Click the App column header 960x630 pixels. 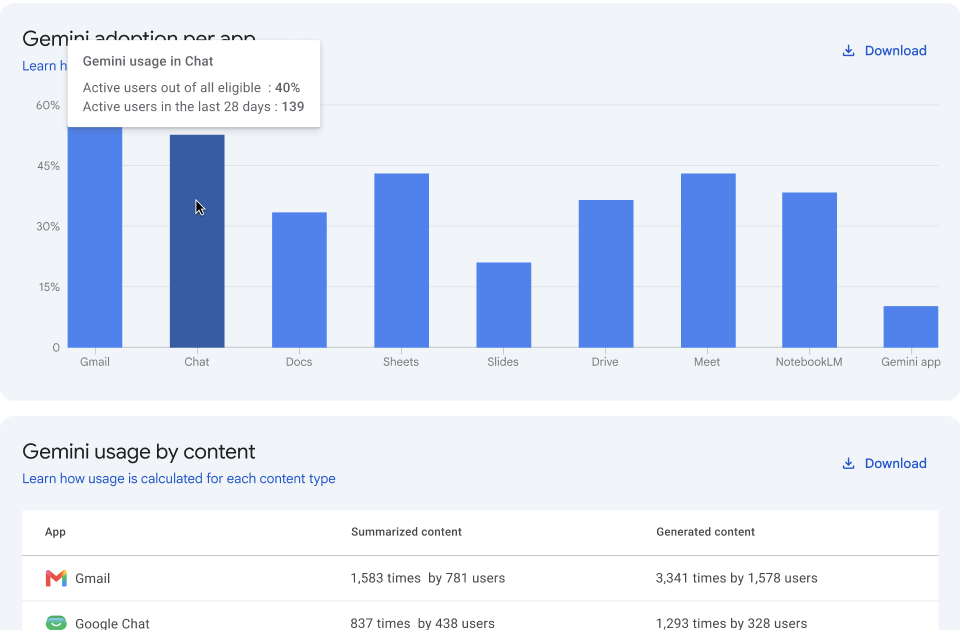coord(55,532)
